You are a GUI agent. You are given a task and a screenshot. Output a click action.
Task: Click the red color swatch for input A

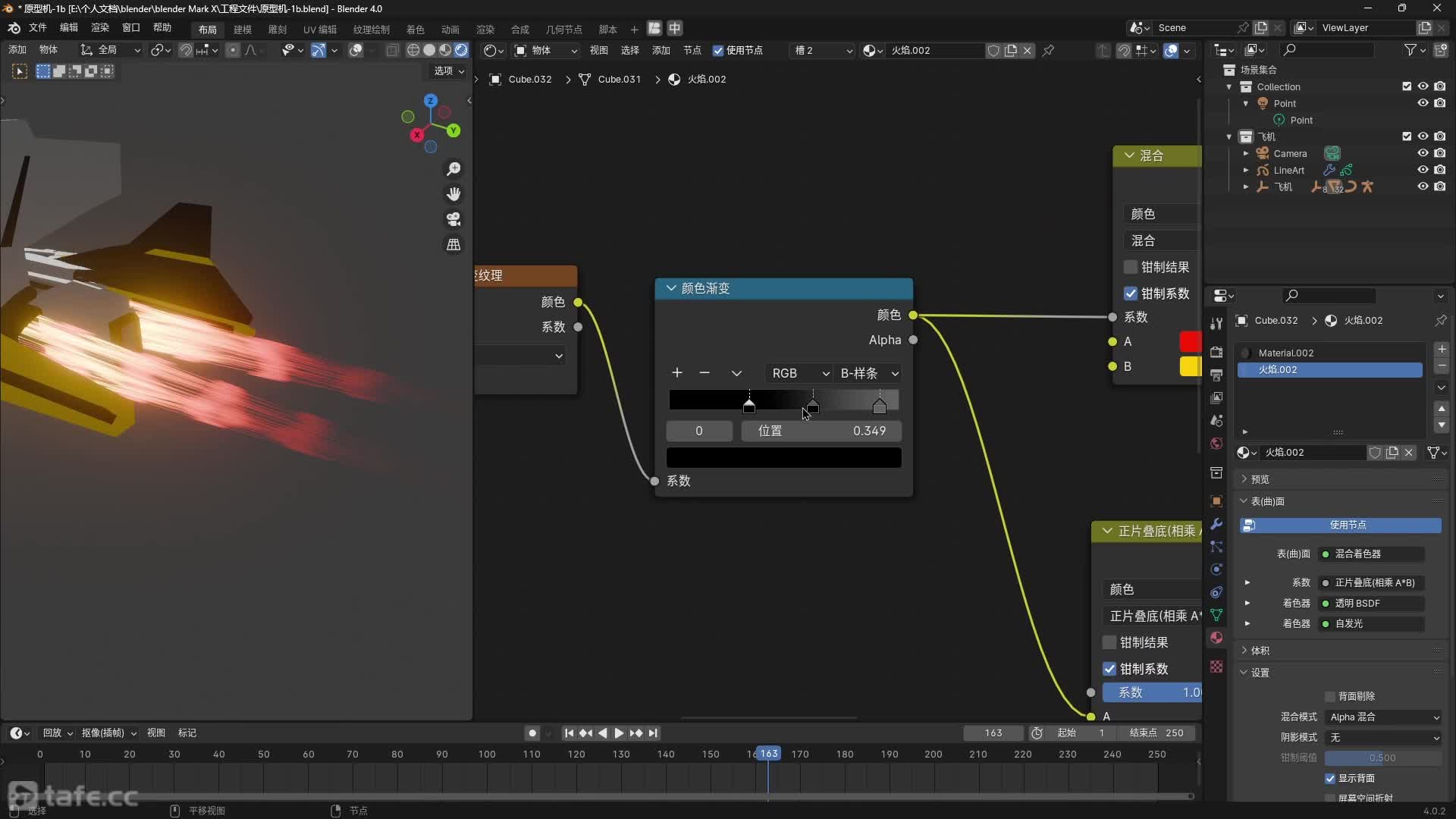[1190, 342]
